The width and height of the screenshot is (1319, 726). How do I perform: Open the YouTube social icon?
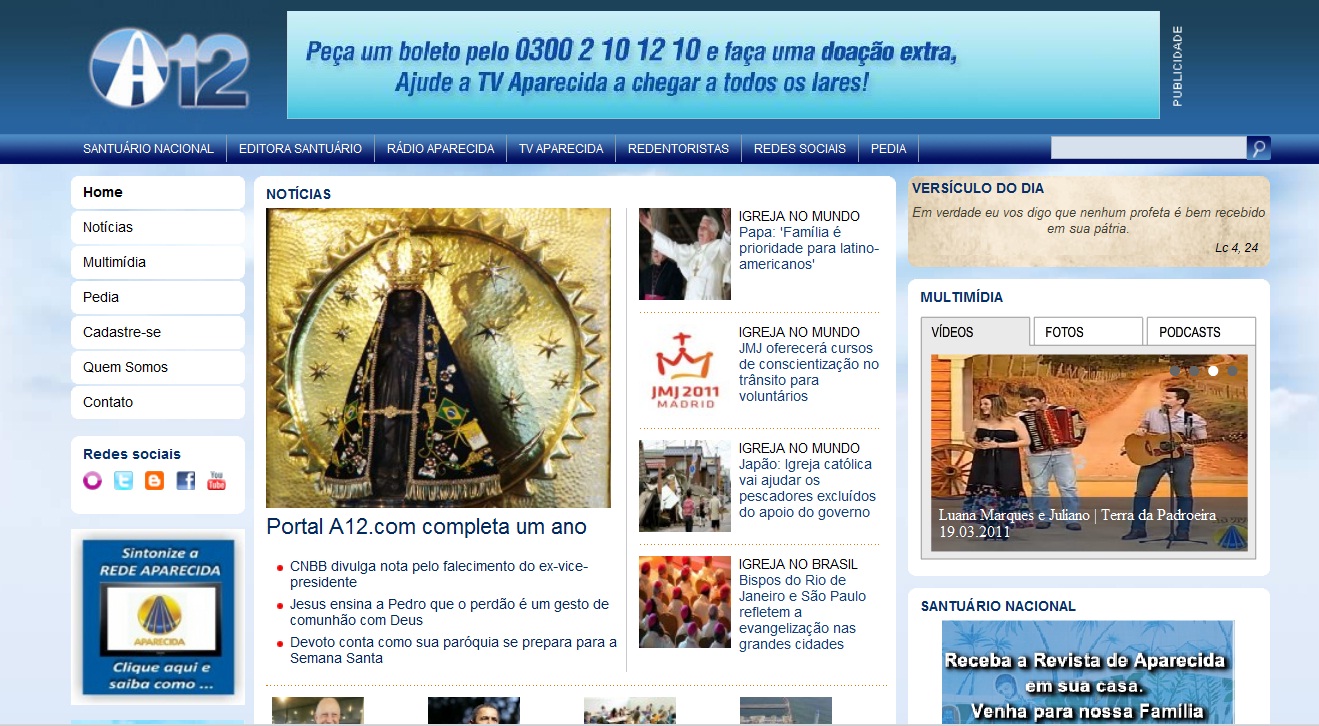tap(216, 481)
